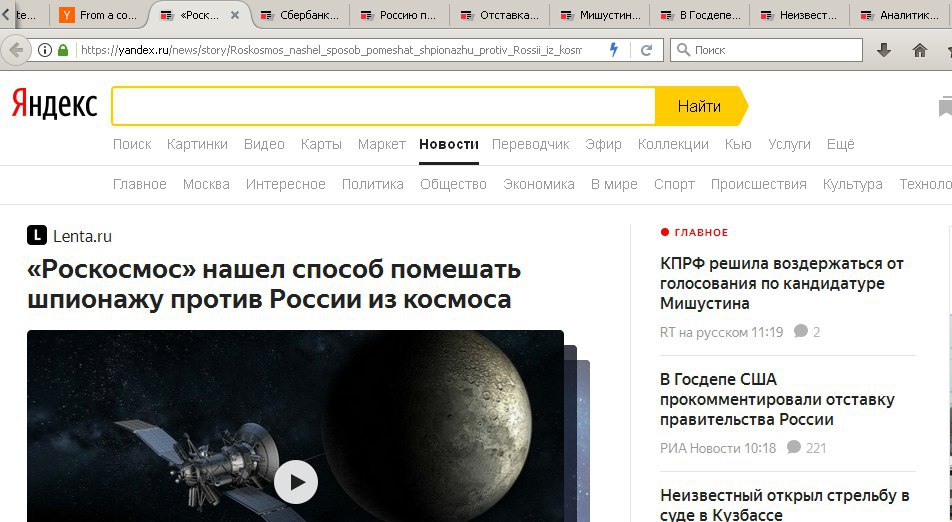
Task: Open the Москва news category
Action: tap(206, 185)
